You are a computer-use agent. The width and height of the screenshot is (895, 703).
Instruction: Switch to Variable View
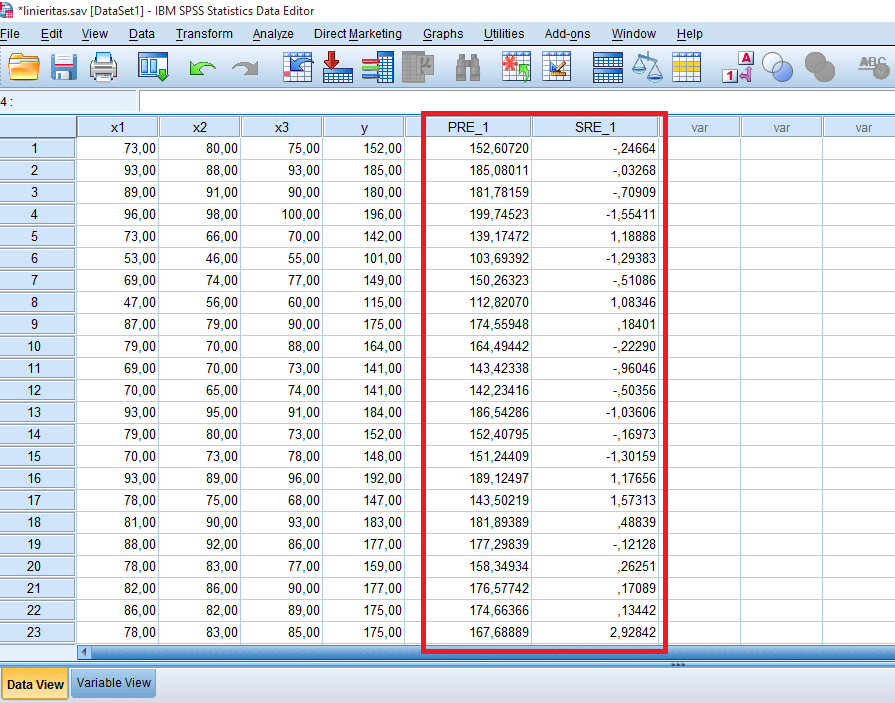pos(113,683)
